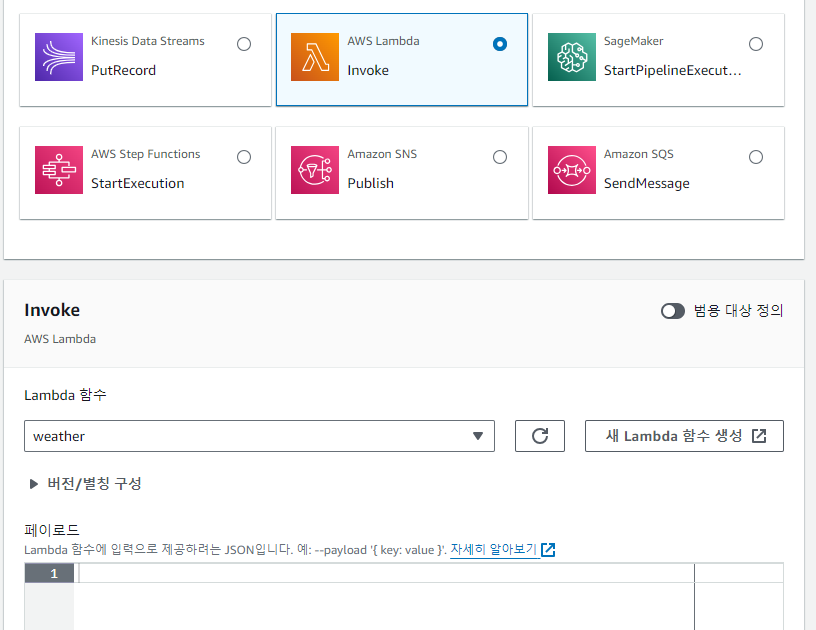Click the orange AWS Lambda icon
The height and width of the screenshot is (630, 816).
[x=315, y=57]
